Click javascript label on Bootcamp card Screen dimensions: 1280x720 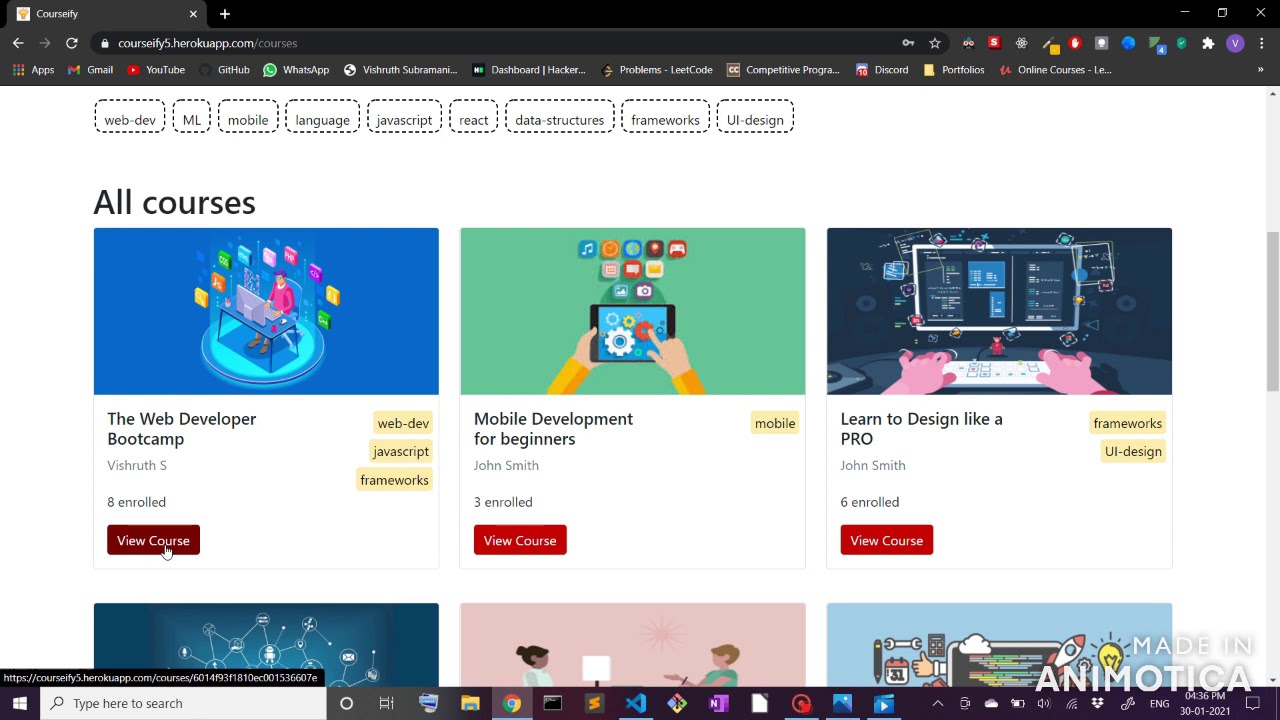401,451
